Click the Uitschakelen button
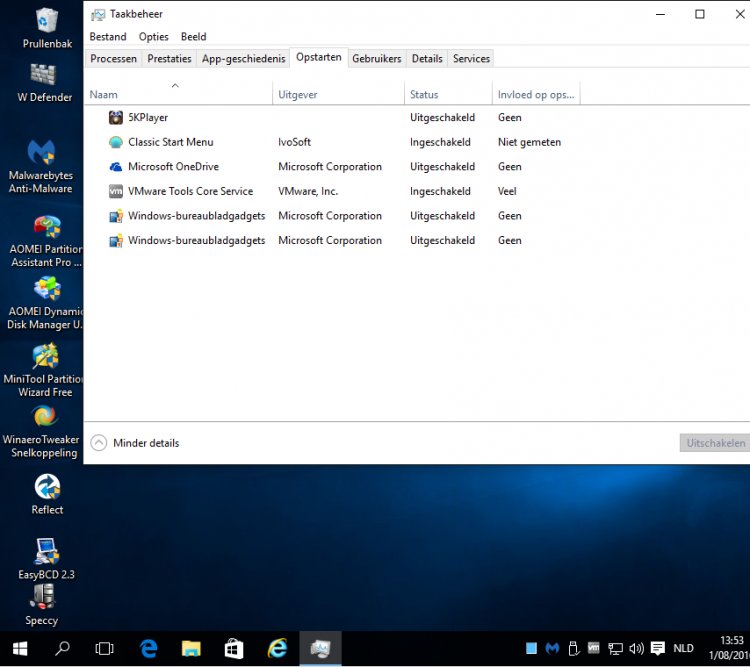Image resolution: width=750 pixels, height=667 pixels. (x=714, y=443)
